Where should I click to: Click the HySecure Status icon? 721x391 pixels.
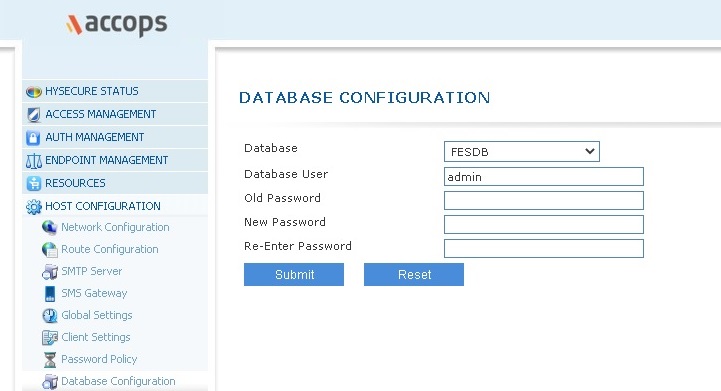(x=34, y=92)
